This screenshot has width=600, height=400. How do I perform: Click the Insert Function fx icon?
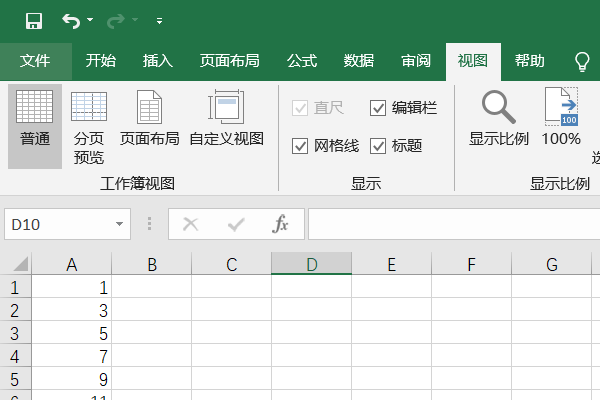[281, 224]
